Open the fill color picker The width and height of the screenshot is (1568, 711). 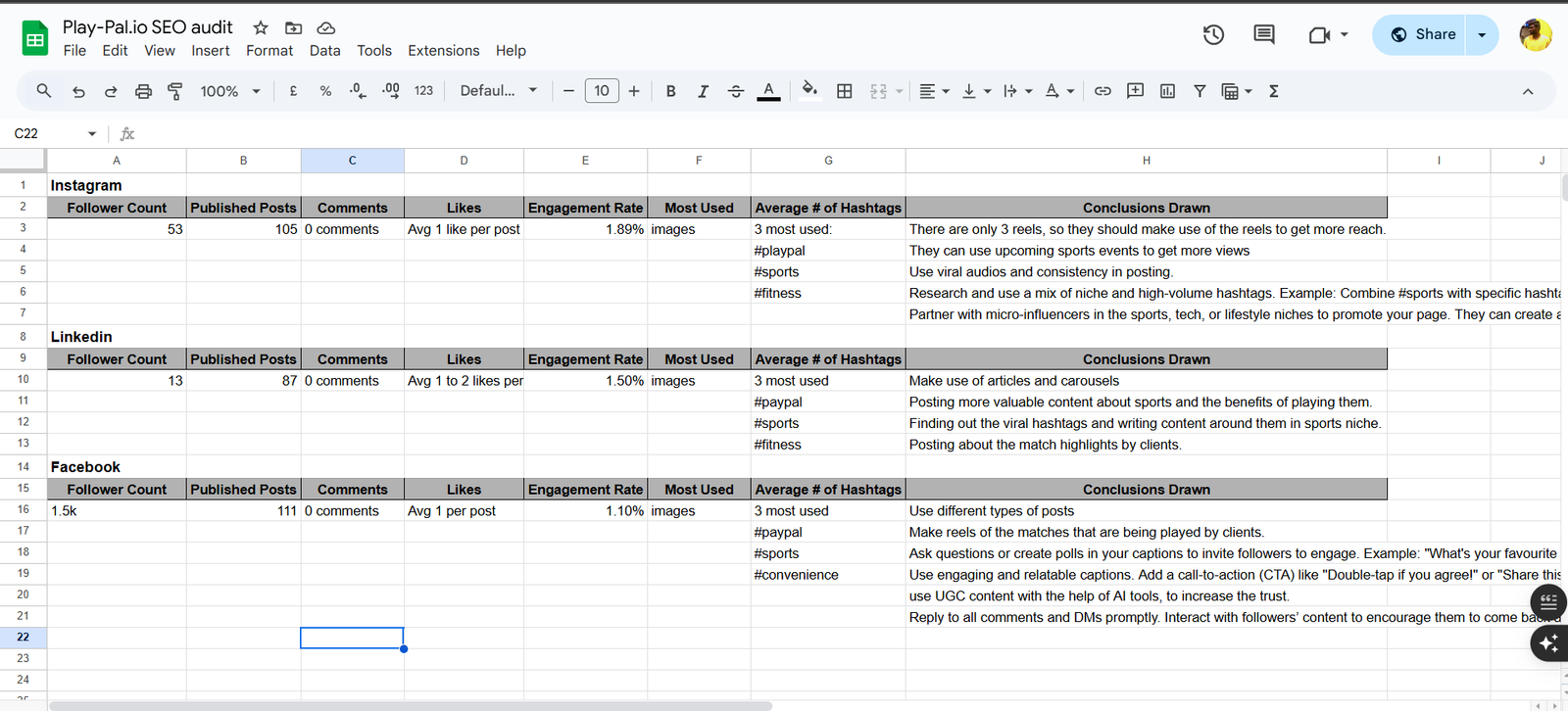coord(809,91)
